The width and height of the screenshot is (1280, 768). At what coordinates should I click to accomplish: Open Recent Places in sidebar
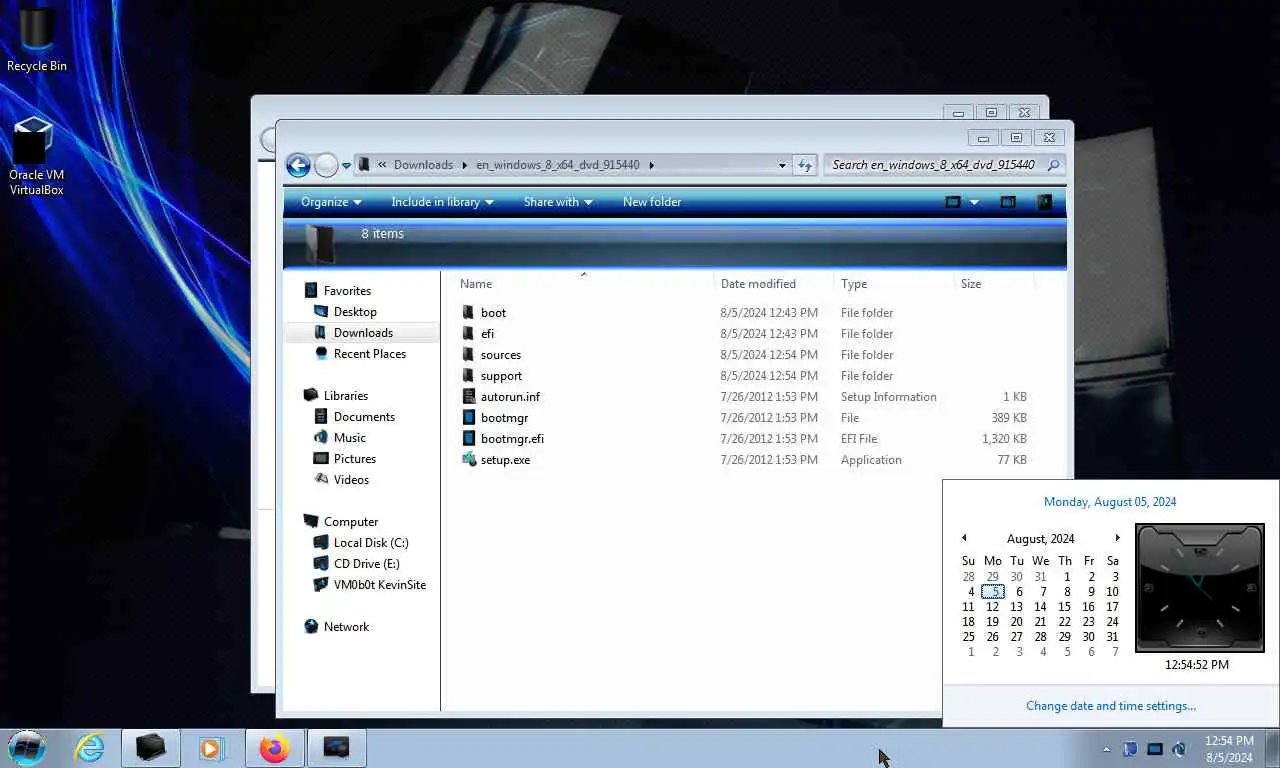click(370, 354)
